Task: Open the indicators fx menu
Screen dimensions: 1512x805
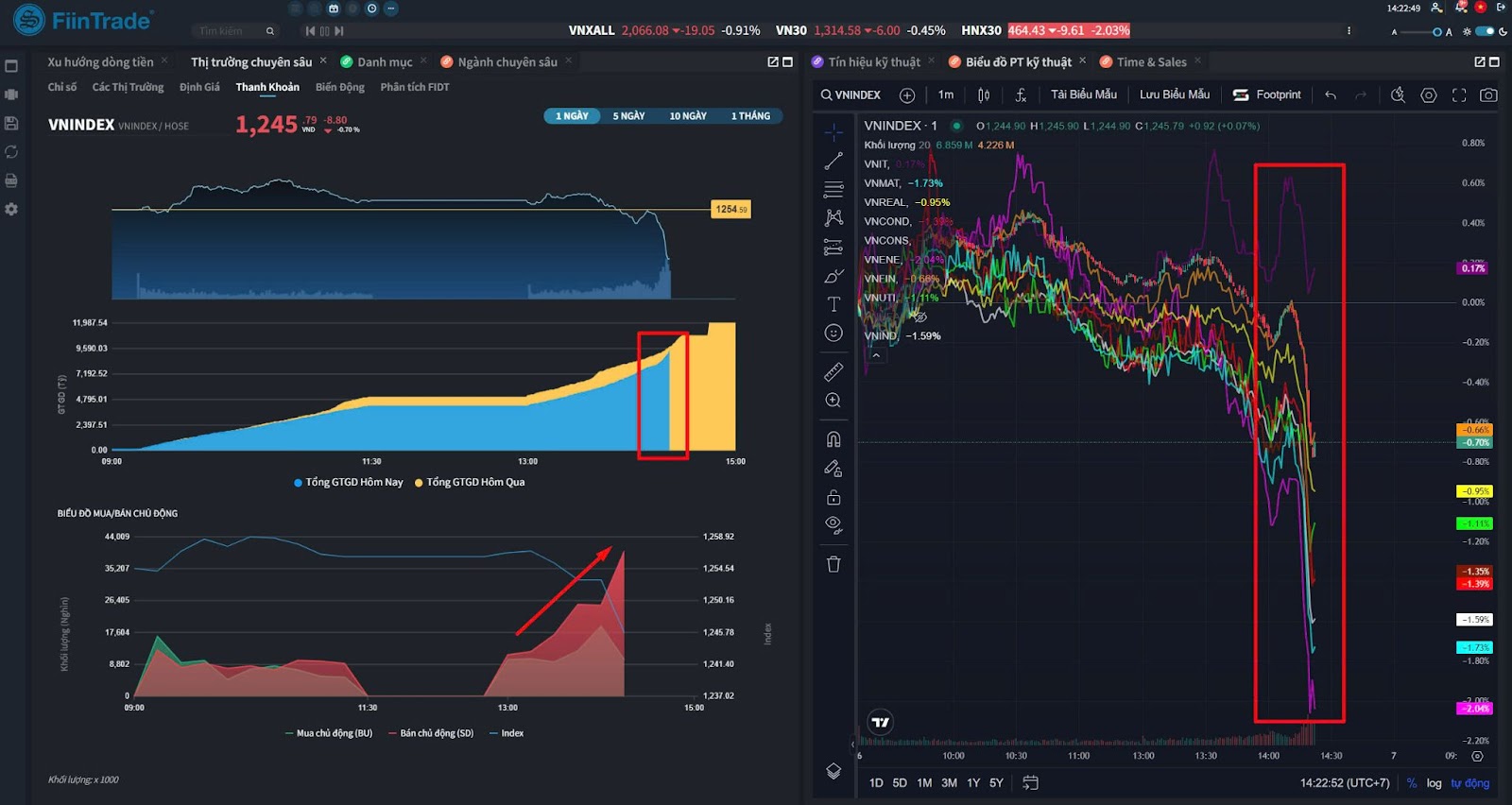Action: (1021, 94)
